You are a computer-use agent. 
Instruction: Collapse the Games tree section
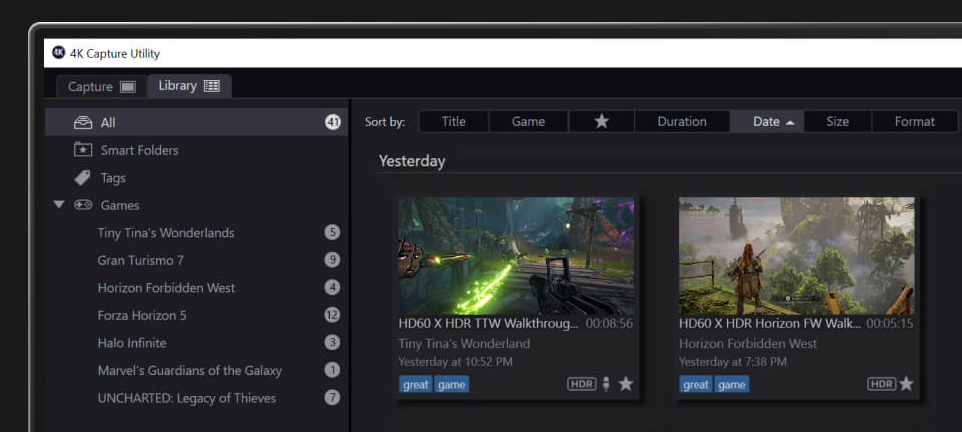(x=59, y=204)
